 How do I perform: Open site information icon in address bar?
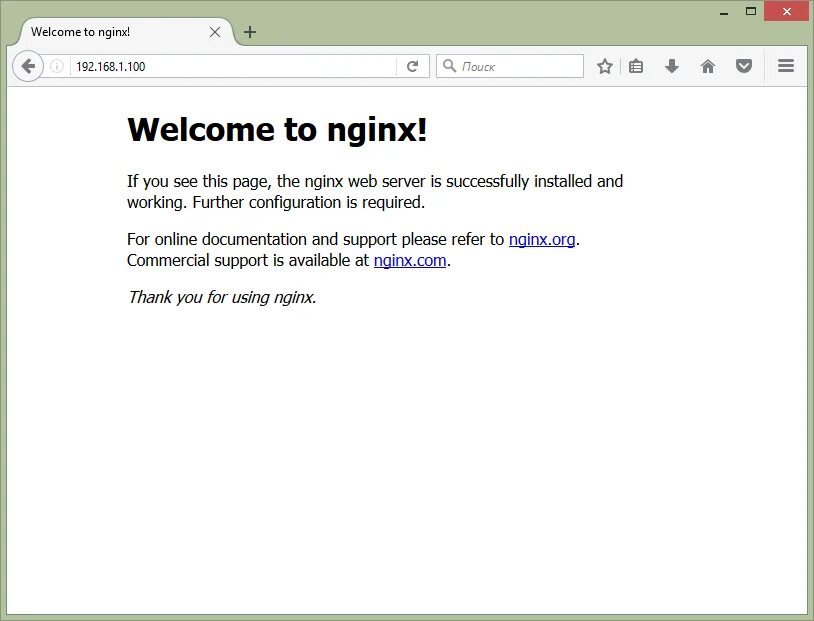click(57, 66)
